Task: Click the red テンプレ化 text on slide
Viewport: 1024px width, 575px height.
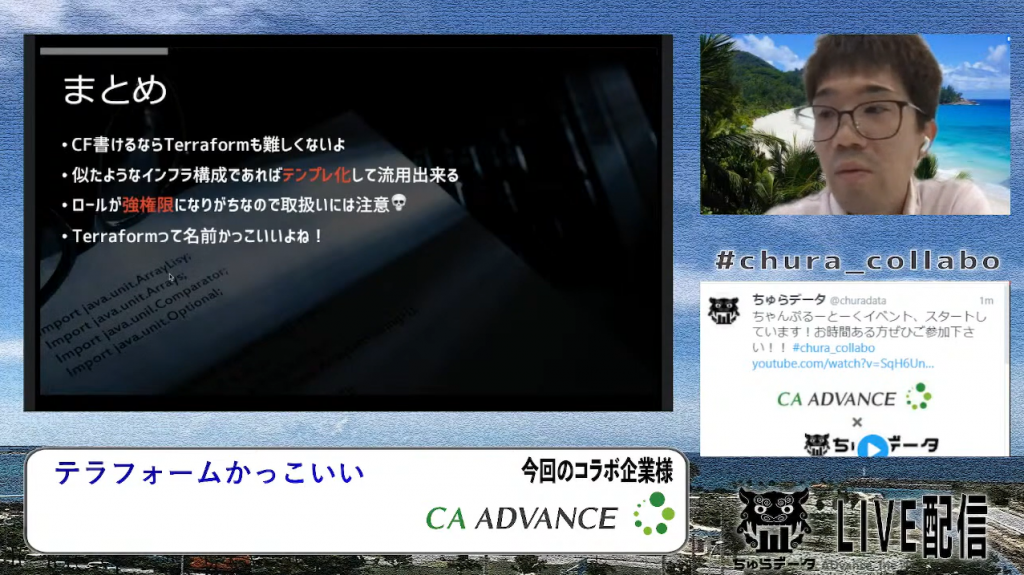Action: pyautogui.click(x=316, y=174)
